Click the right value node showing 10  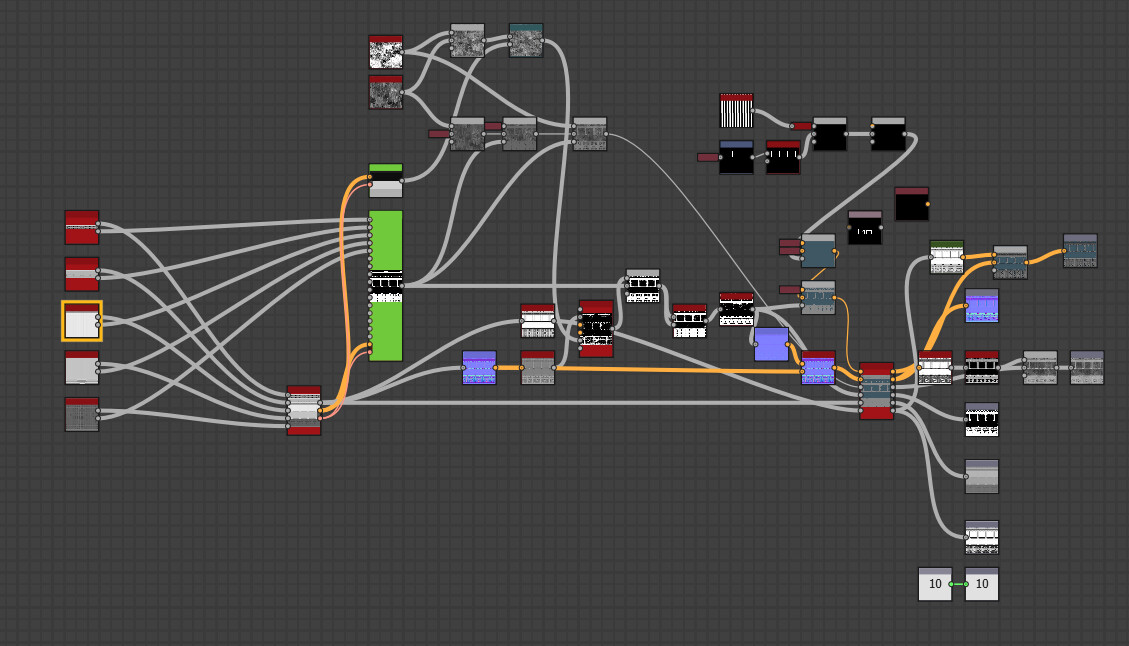point(981,584)
